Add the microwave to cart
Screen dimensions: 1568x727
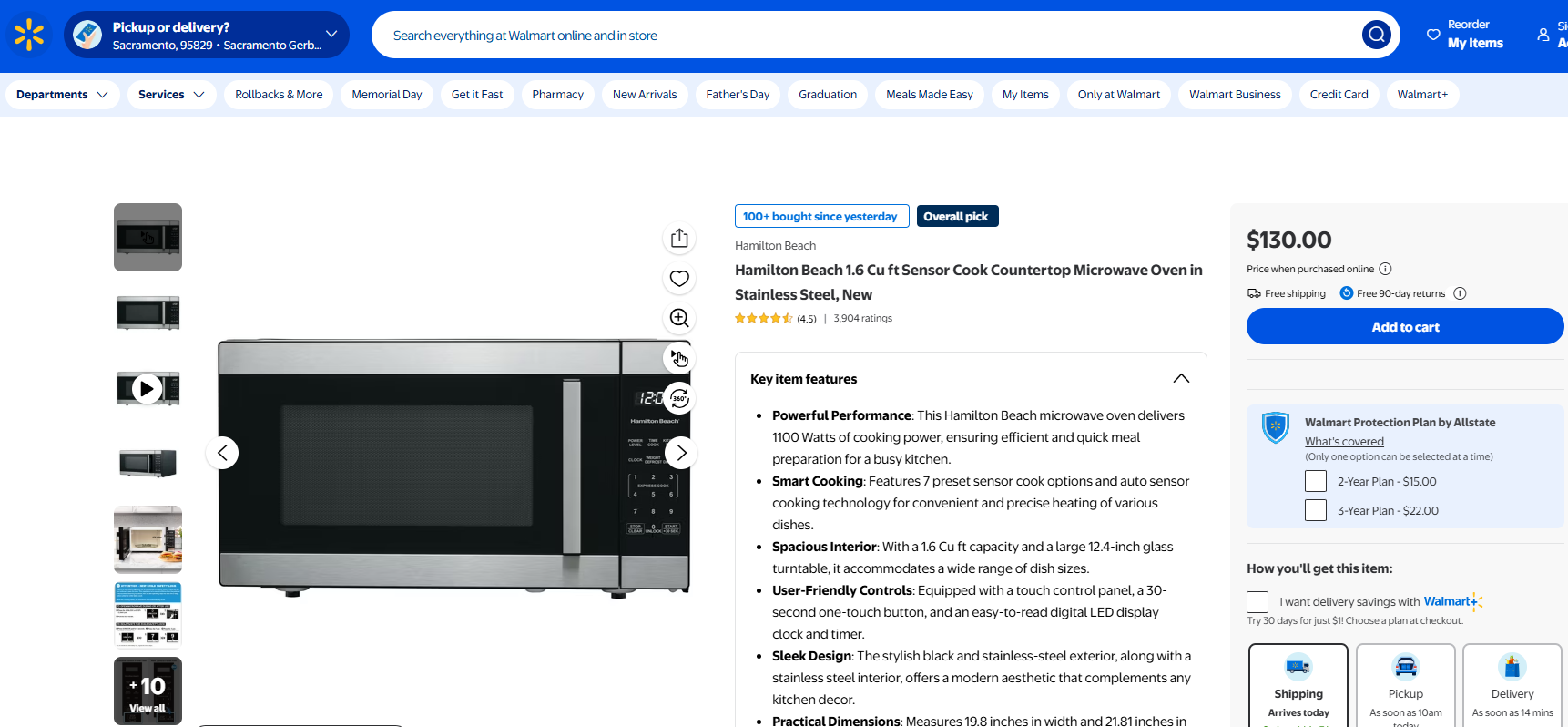pyautogui.click(x=1405, y=326)
